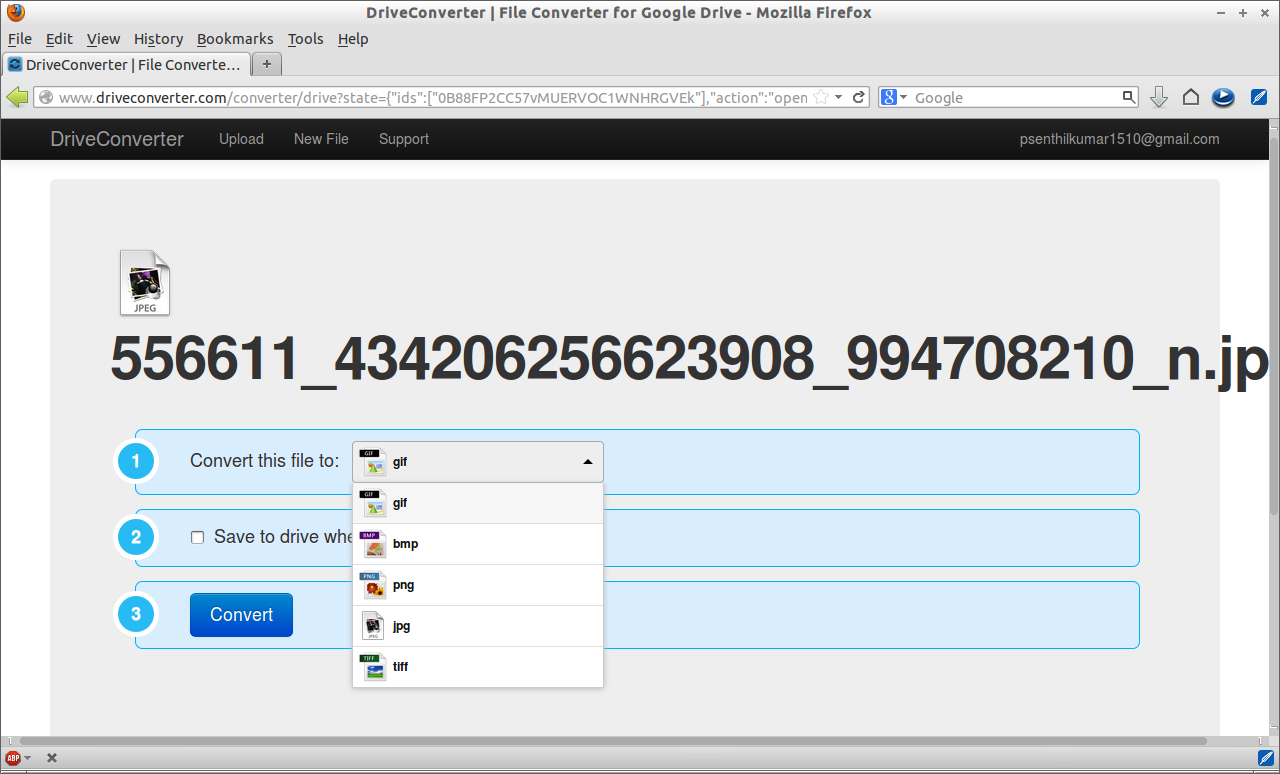
Task: Click the Firefox logo in title bar
Action: click(x=16, y=13)
